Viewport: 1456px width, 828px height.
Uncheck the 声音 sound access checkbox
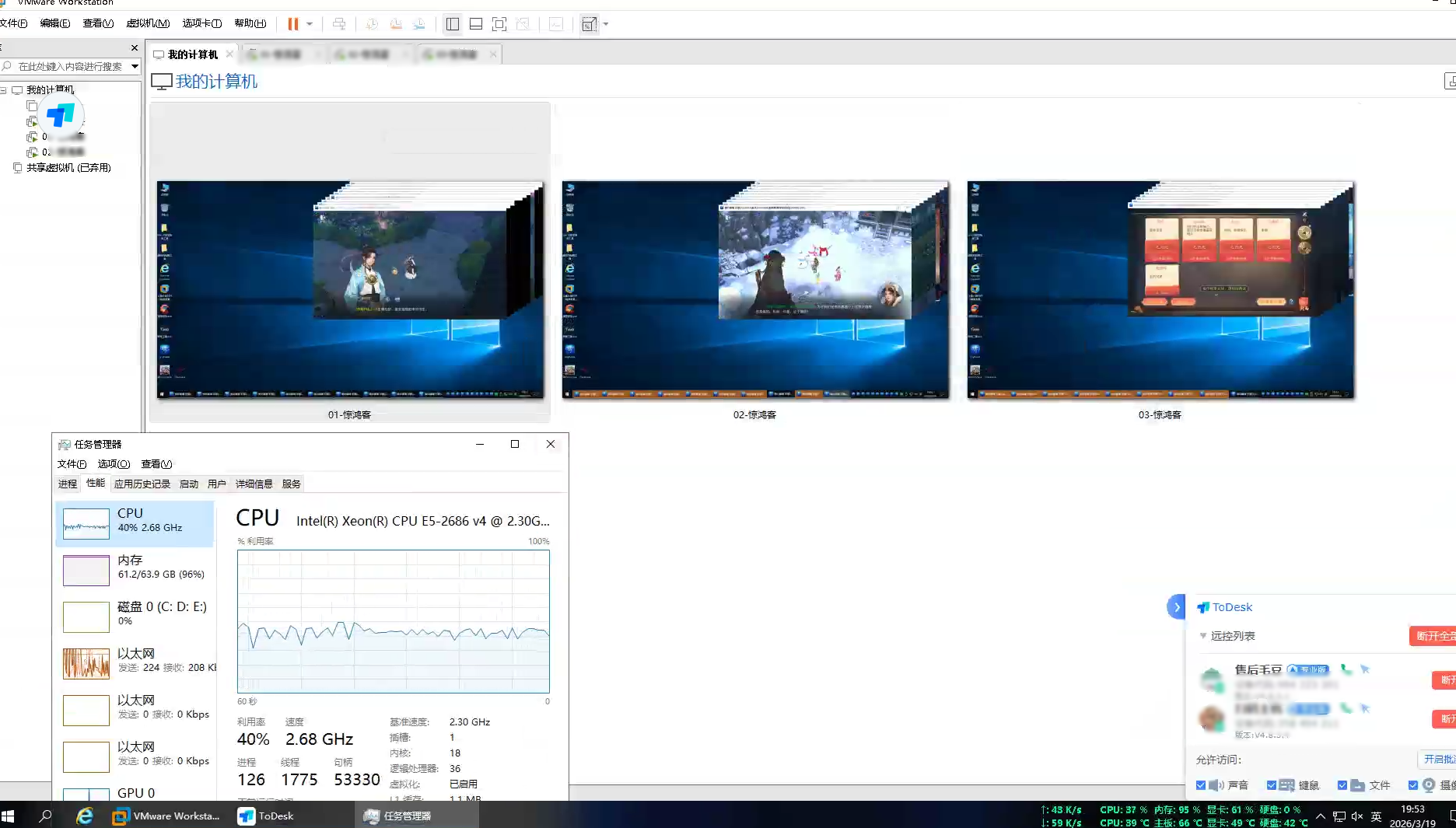tap(1201, 785)
